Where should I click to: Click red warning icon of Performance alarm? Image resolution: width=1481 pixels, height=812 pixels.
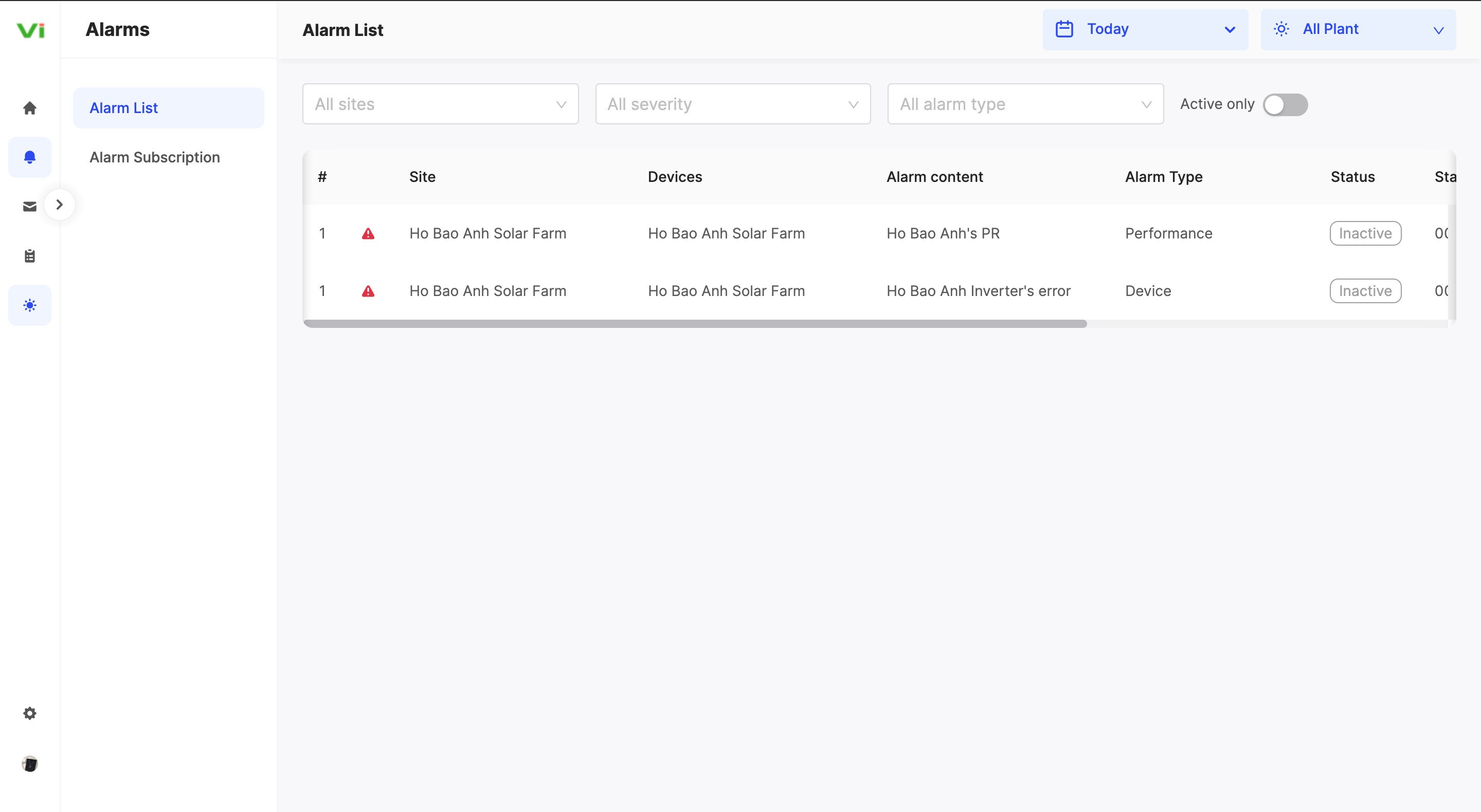tap(368, 234)
